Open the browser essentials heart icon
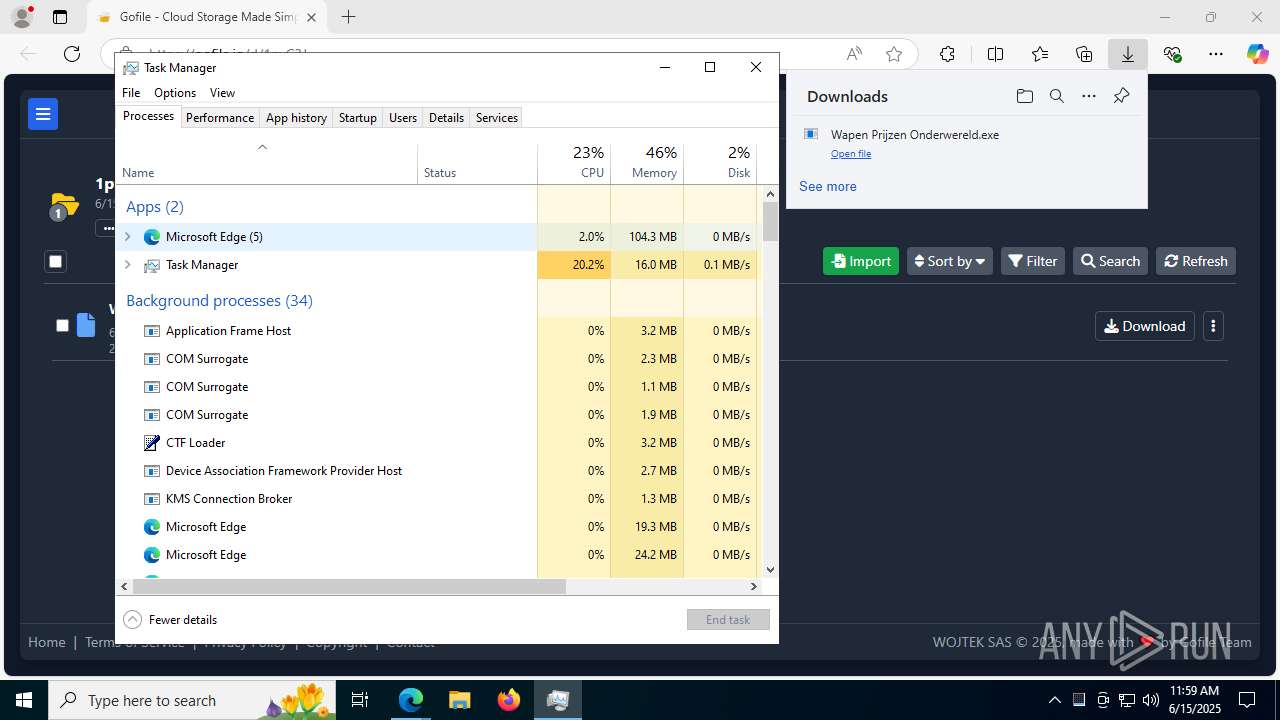The height and width of the screenshot is (720, 1280). tap(1172, 54)
